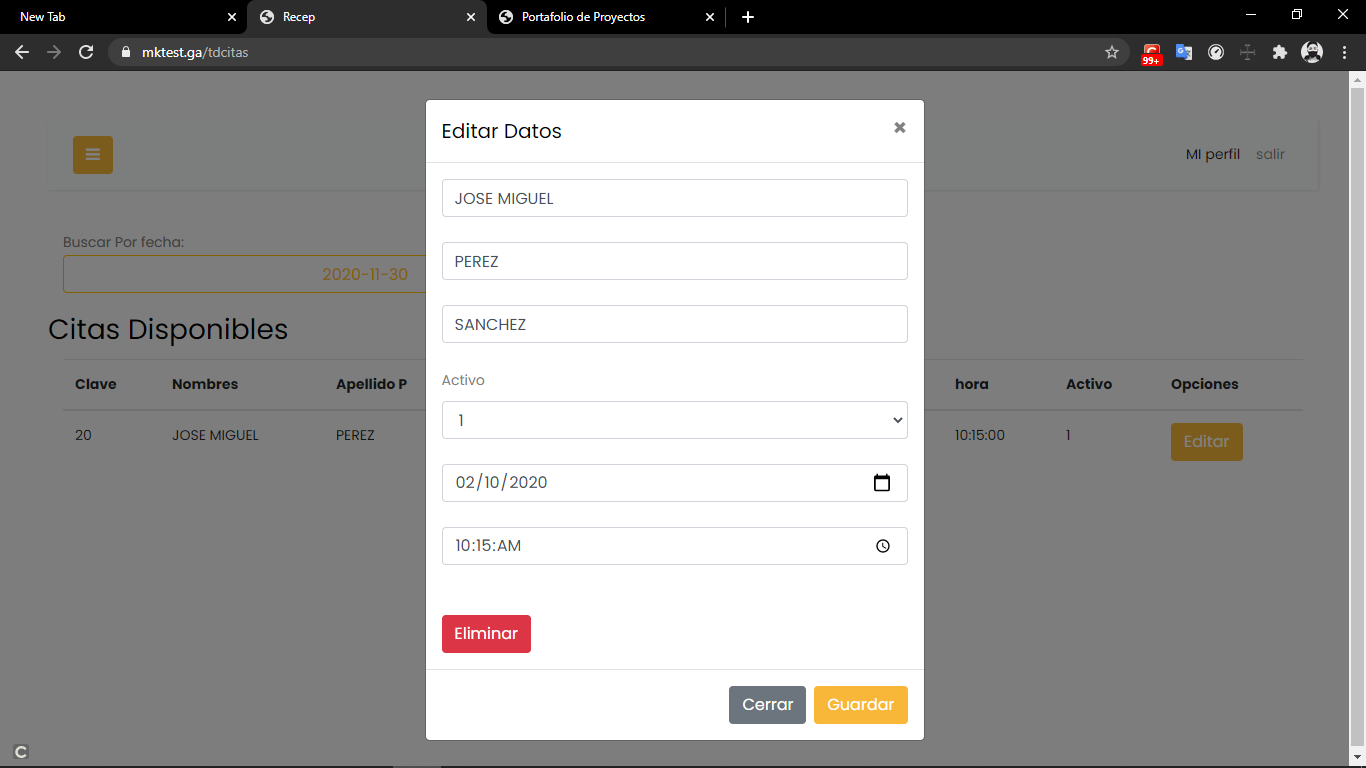The width and height of the screenshot is (1366, 768).
Task: Bookmark this page with the star icon
Action: 1111,52
